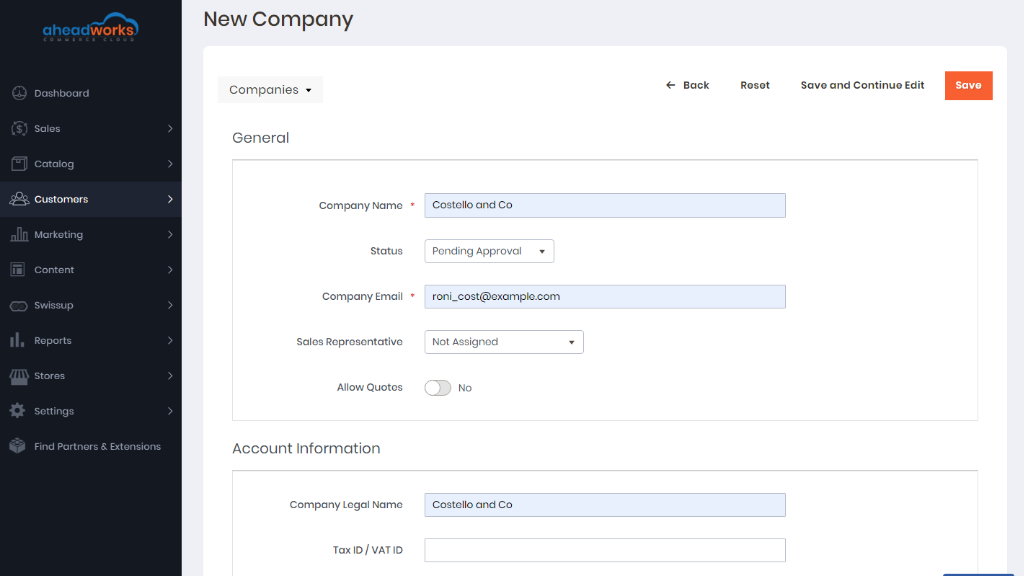
Task: Click the Marketing bar chart icon
Action: (19, 234)
